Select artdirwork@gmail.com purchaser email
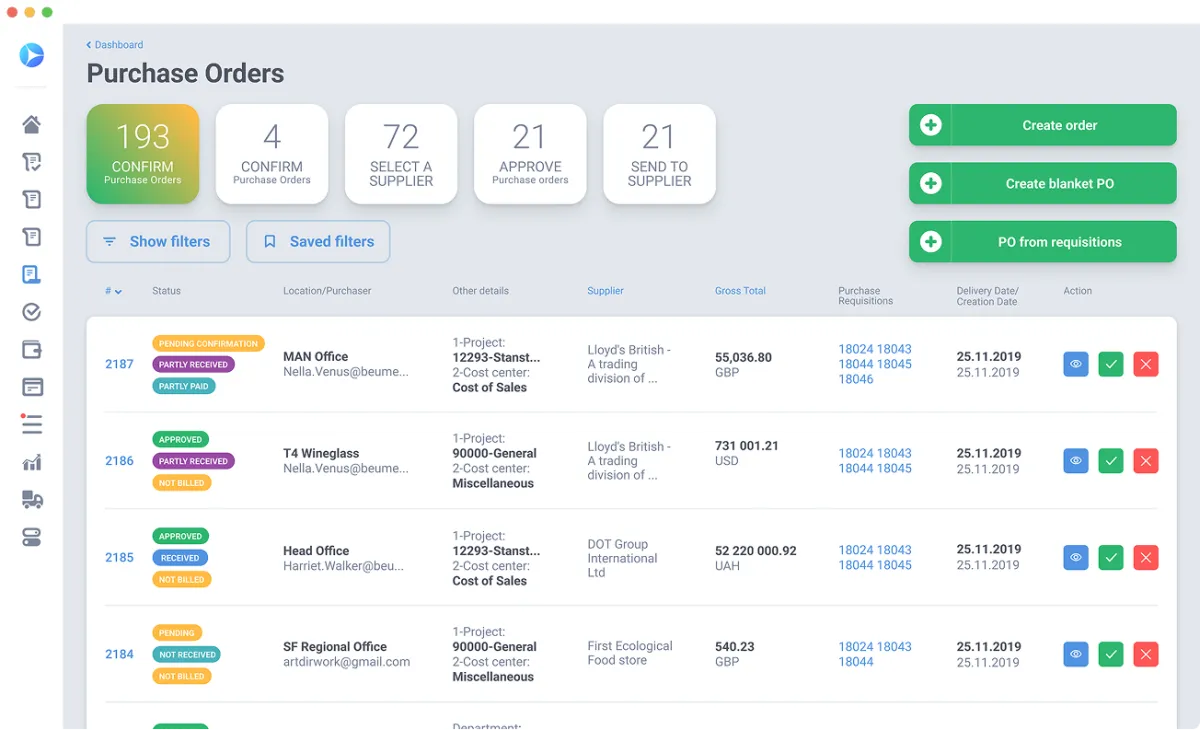The image size is (1200, 730). coord(347,662)
